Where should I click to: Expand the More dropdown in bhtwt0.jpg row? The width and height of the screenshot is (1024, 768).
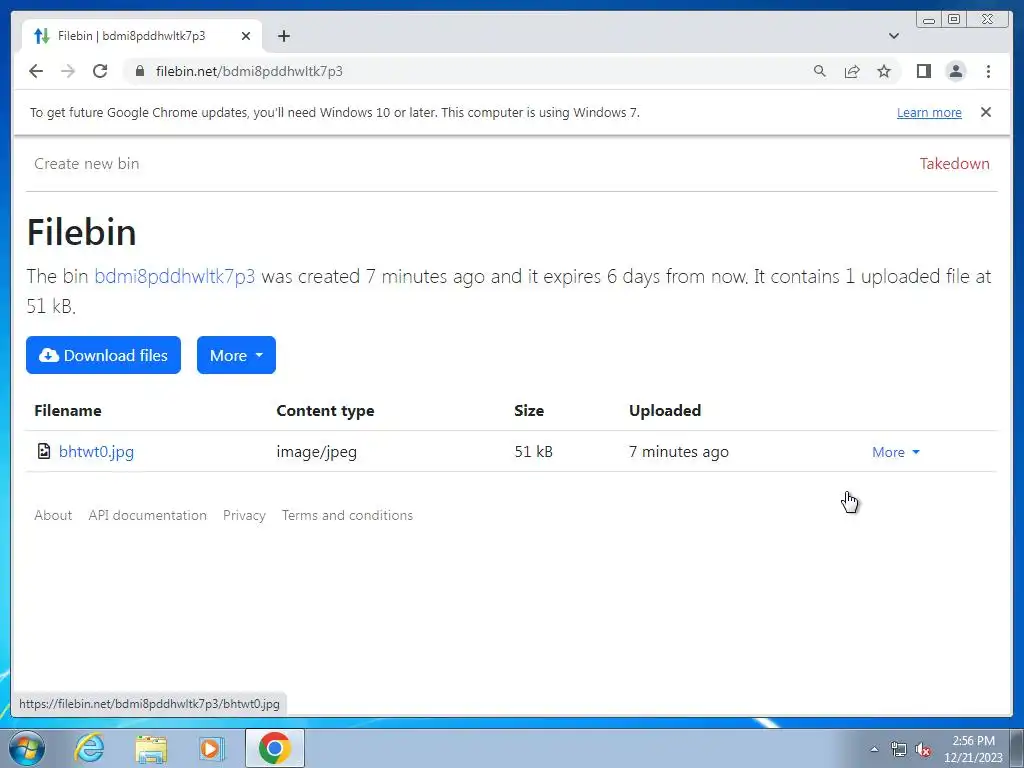pyautogui.click(x=895, y=452)
